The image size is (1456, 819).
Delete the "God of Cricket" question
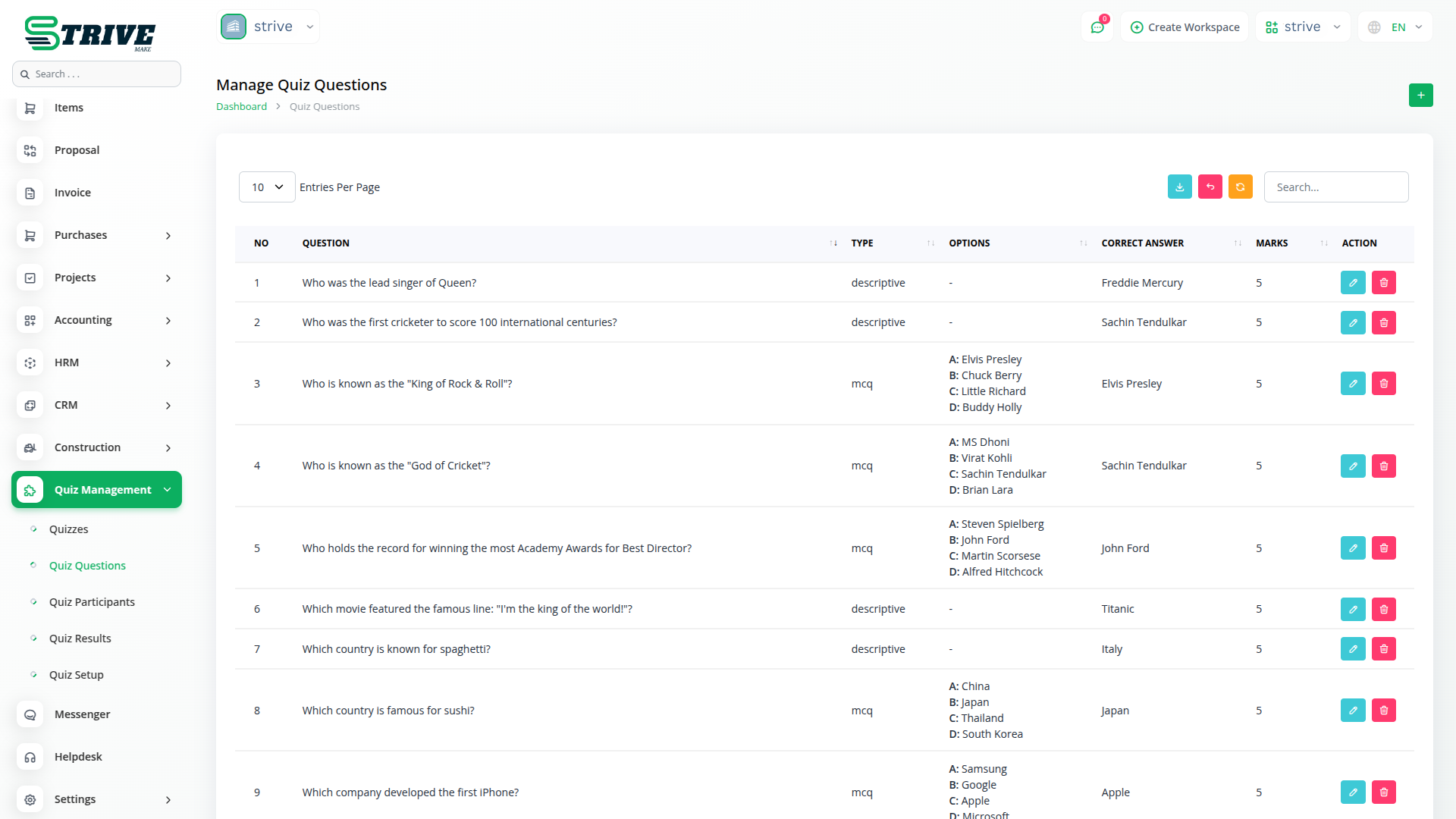(x=1383, y=466)
